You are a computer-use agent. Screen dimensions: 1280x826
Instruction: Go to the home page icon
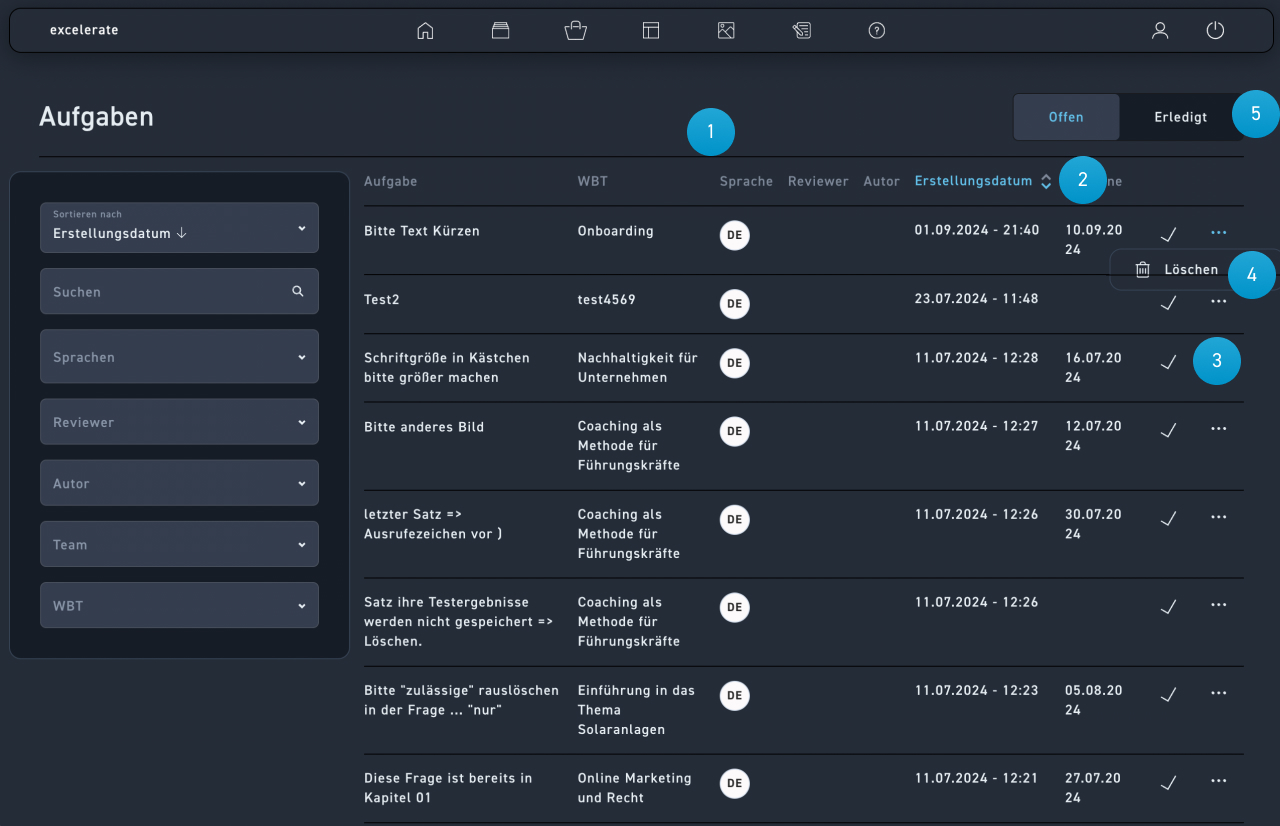pos(425,31)
